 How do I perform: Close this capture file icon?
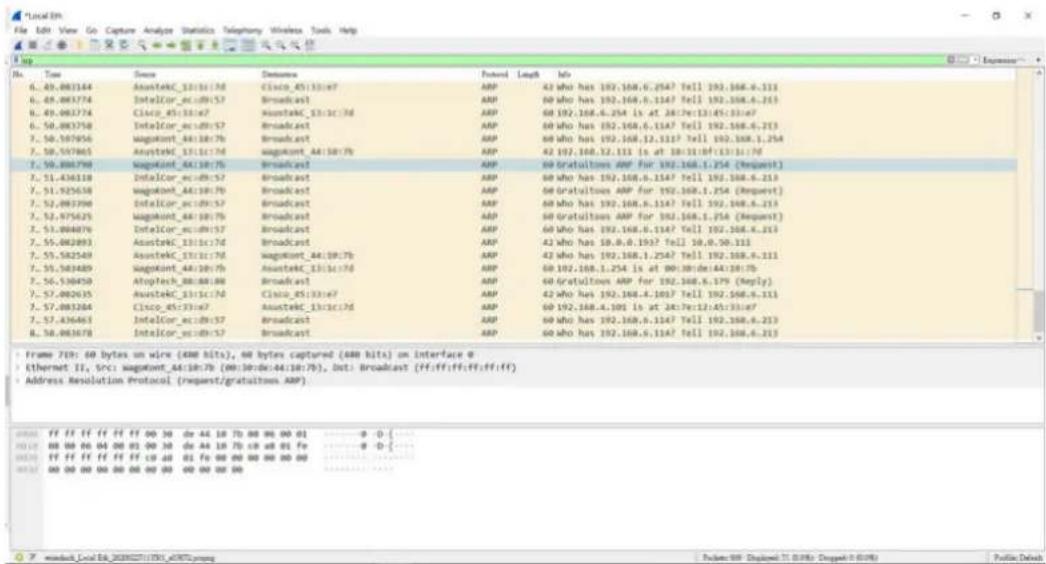pos(109,45)
